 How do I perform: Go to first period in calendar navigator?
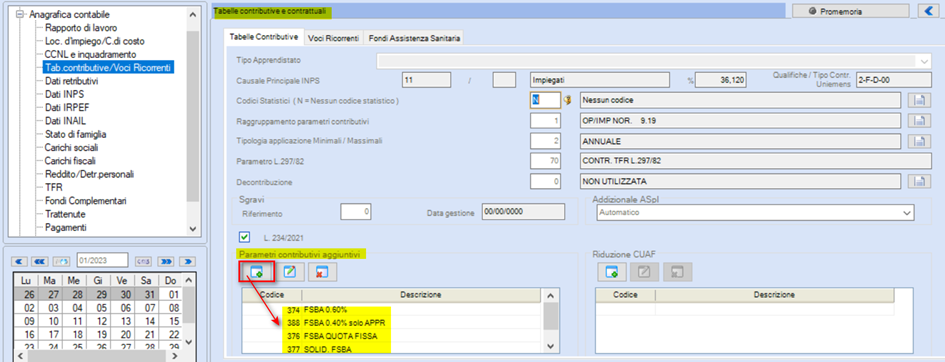[20, 261]
